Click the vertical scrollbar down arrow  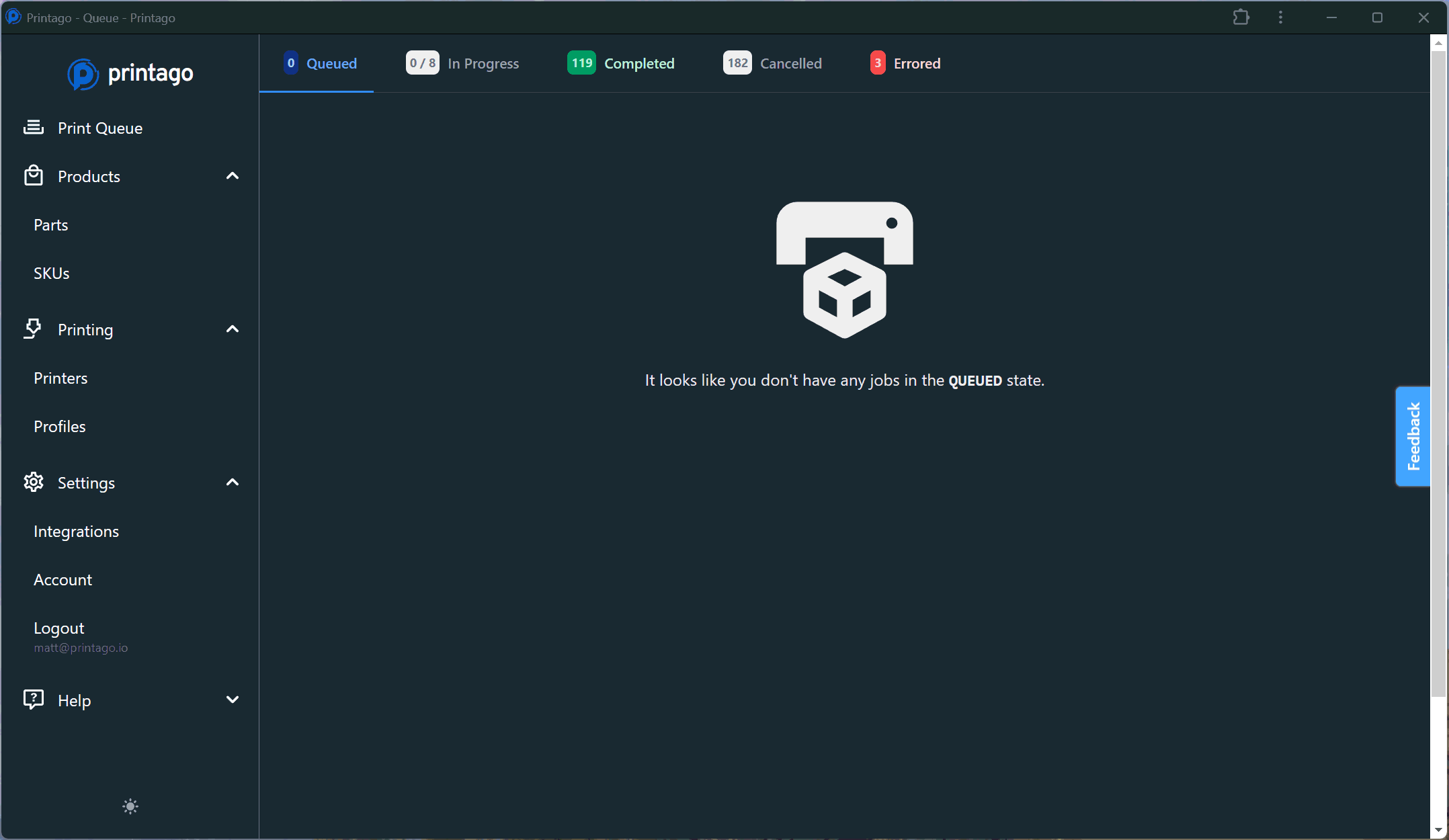point(1438,831)
